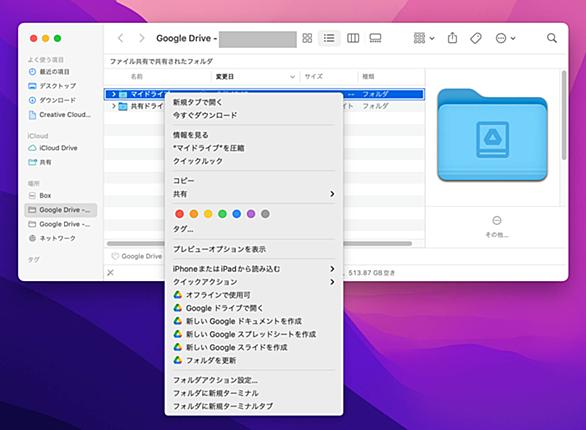Click the Google Drive folder preview thumbnail
The height and width of the screenshot is (430, 586).
click(x=492, y=135)
